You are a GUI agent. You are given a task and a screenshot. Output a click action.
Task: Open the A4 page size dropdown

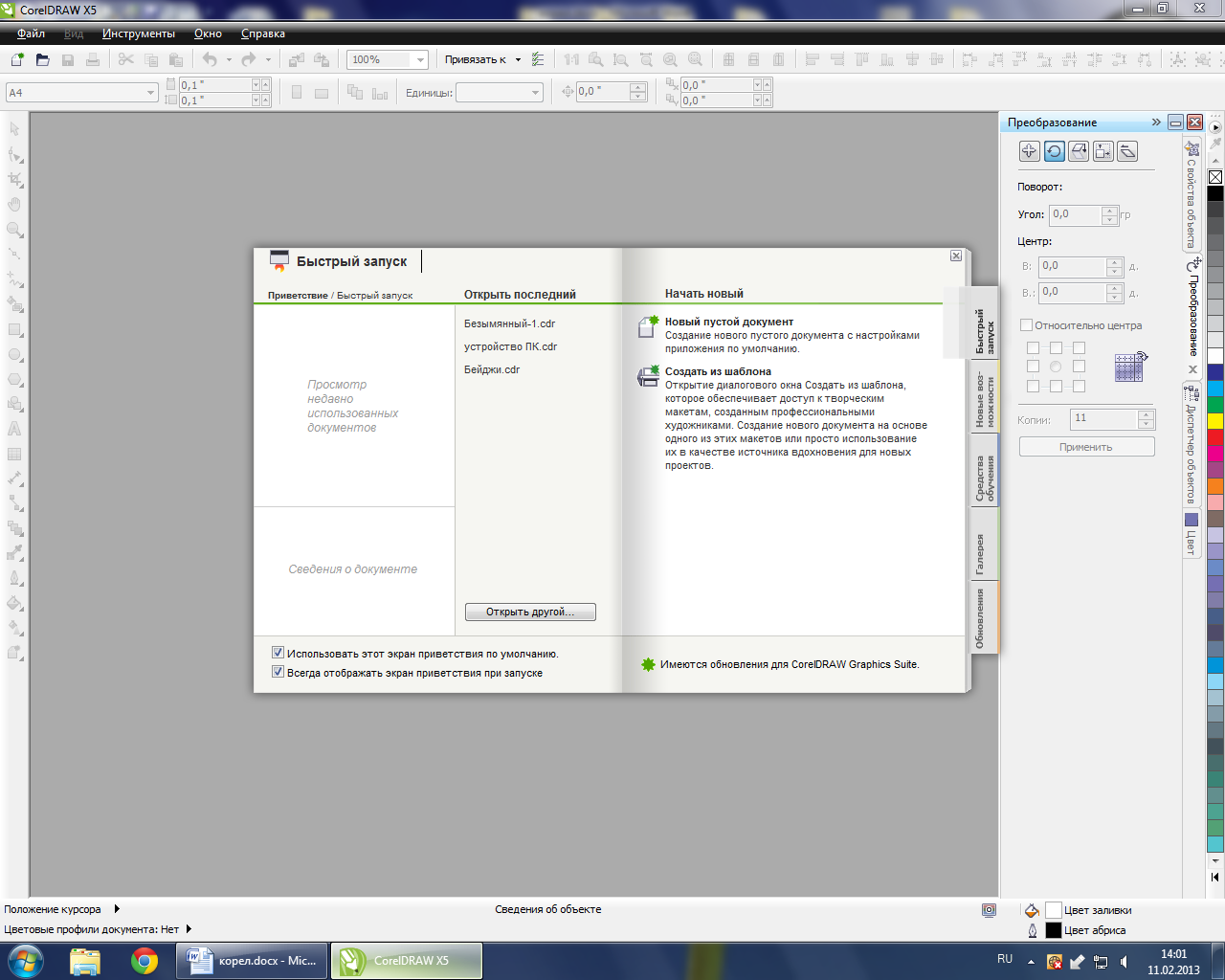(x=150, y=93)
